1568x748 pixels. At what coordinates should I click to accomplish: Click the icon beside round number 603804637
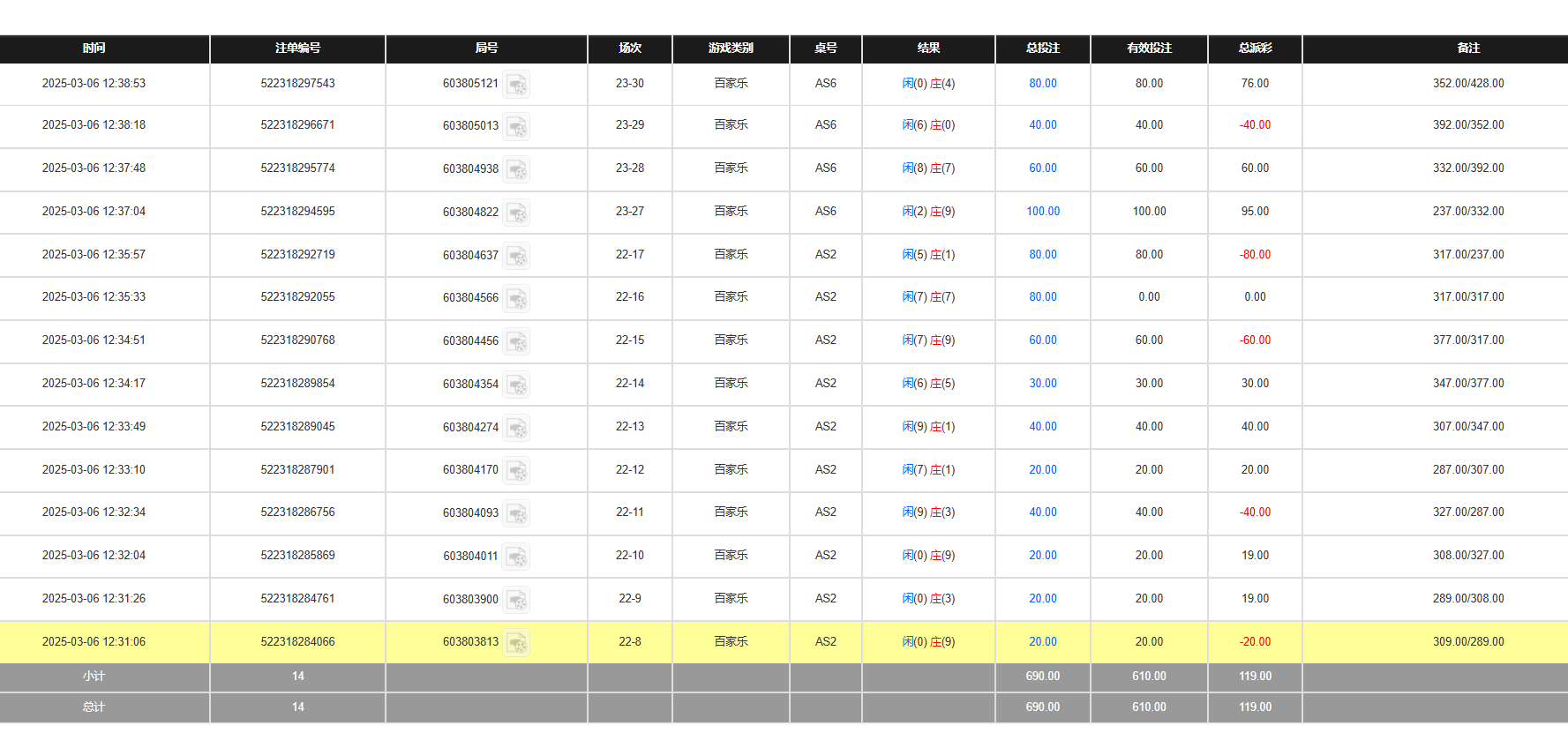click(x=517, y=256)
